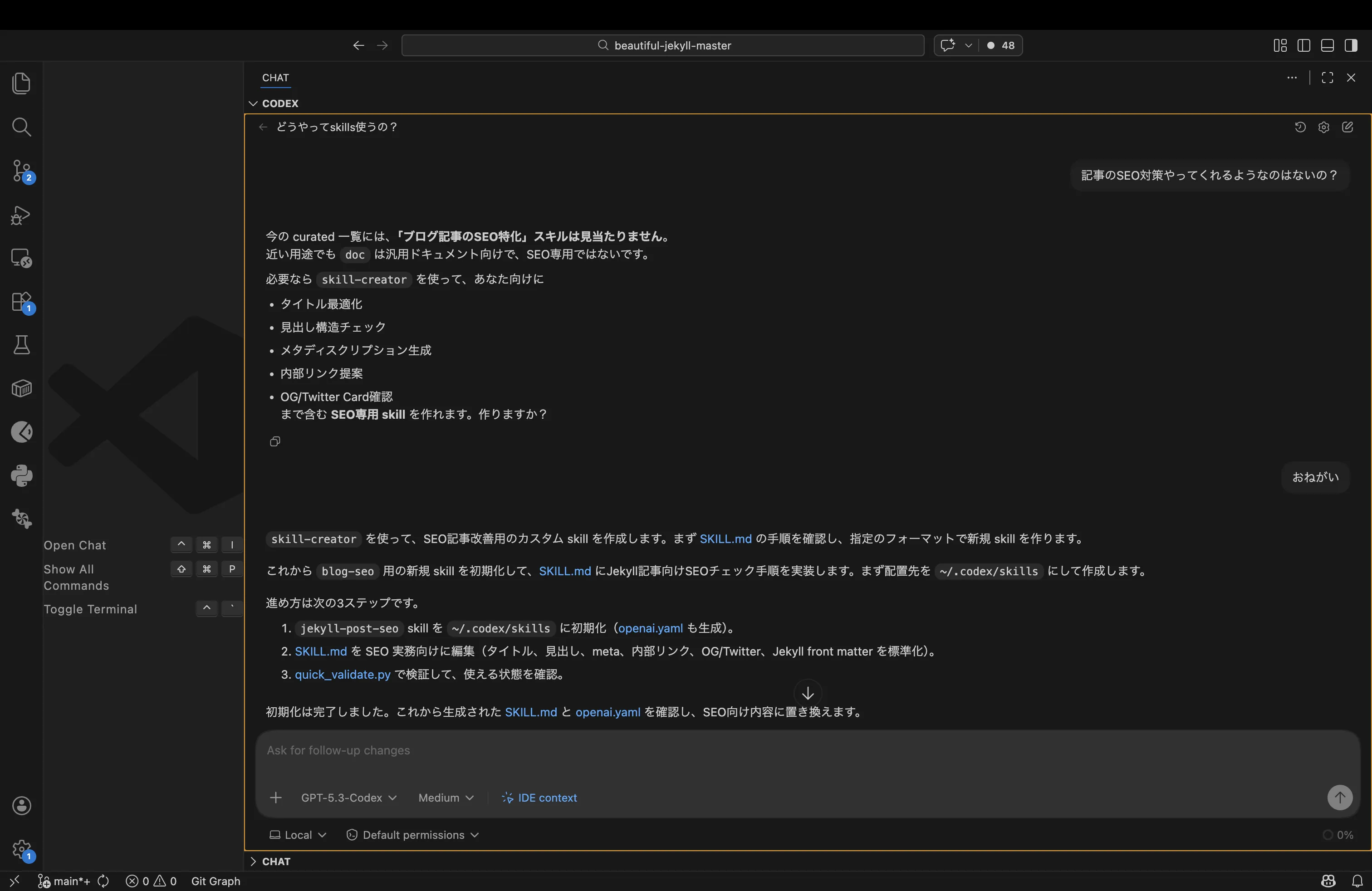The height and width of the screenshot is (891, 1372).
Task: Open the Extensions view
Action: [22, 302]
